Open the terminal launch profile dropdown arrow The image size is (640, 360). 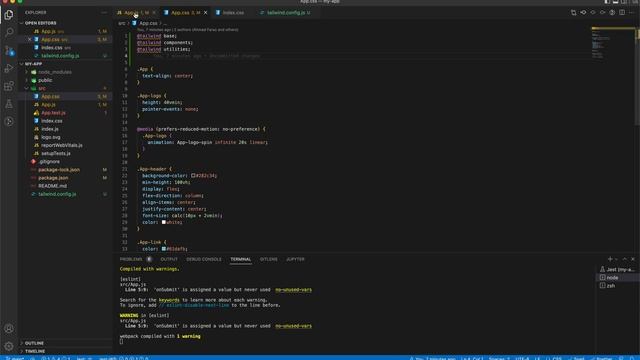(616, 259)
